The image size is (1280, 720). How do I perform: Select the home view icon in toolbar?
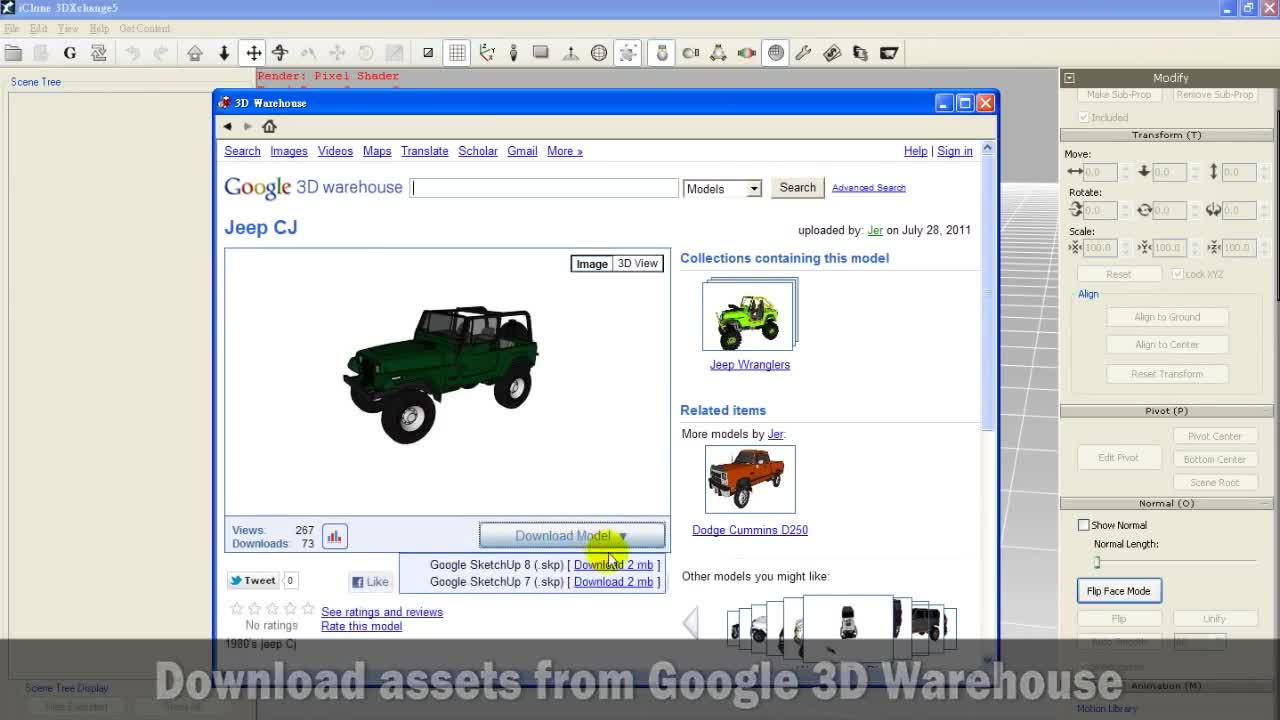tap(195, 53)
